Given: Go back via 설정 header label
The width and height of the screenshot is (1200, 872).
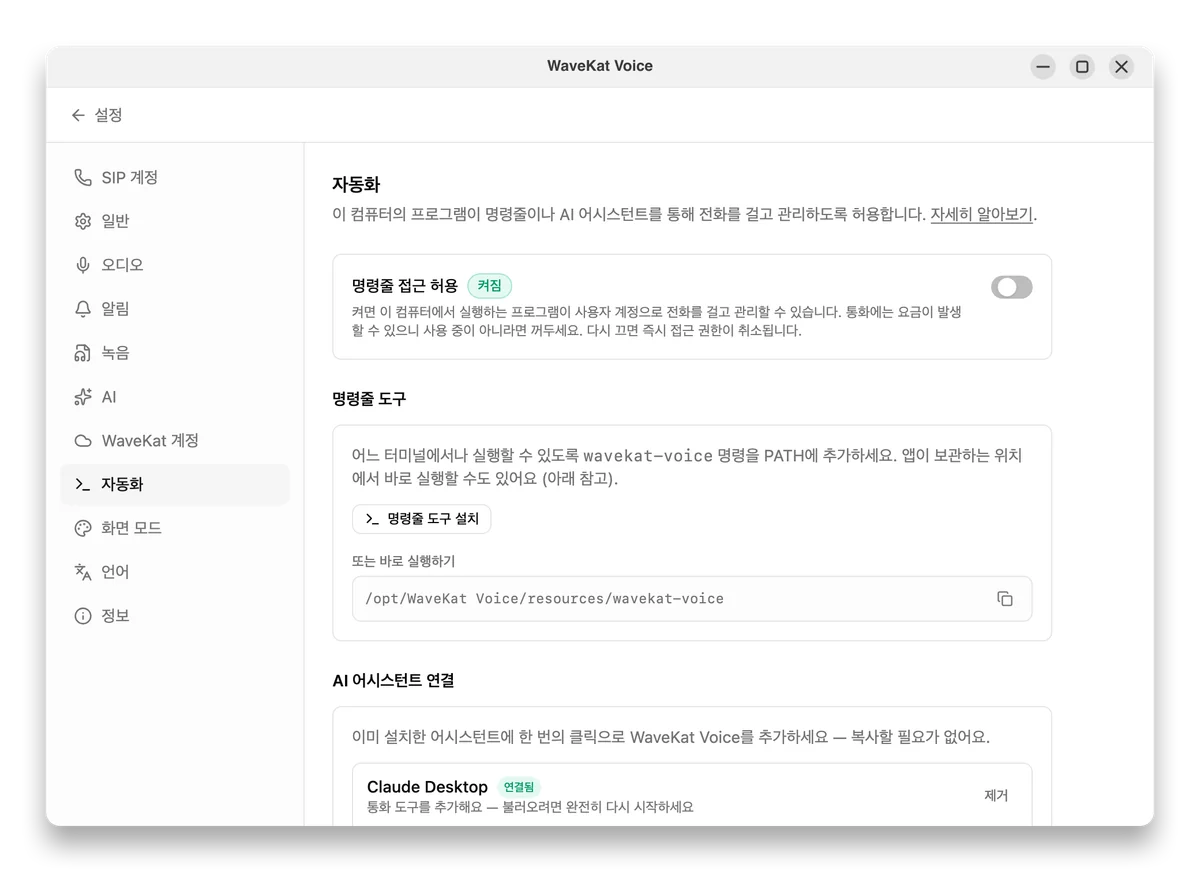Looking at the screenshot, I should [108, 115].
